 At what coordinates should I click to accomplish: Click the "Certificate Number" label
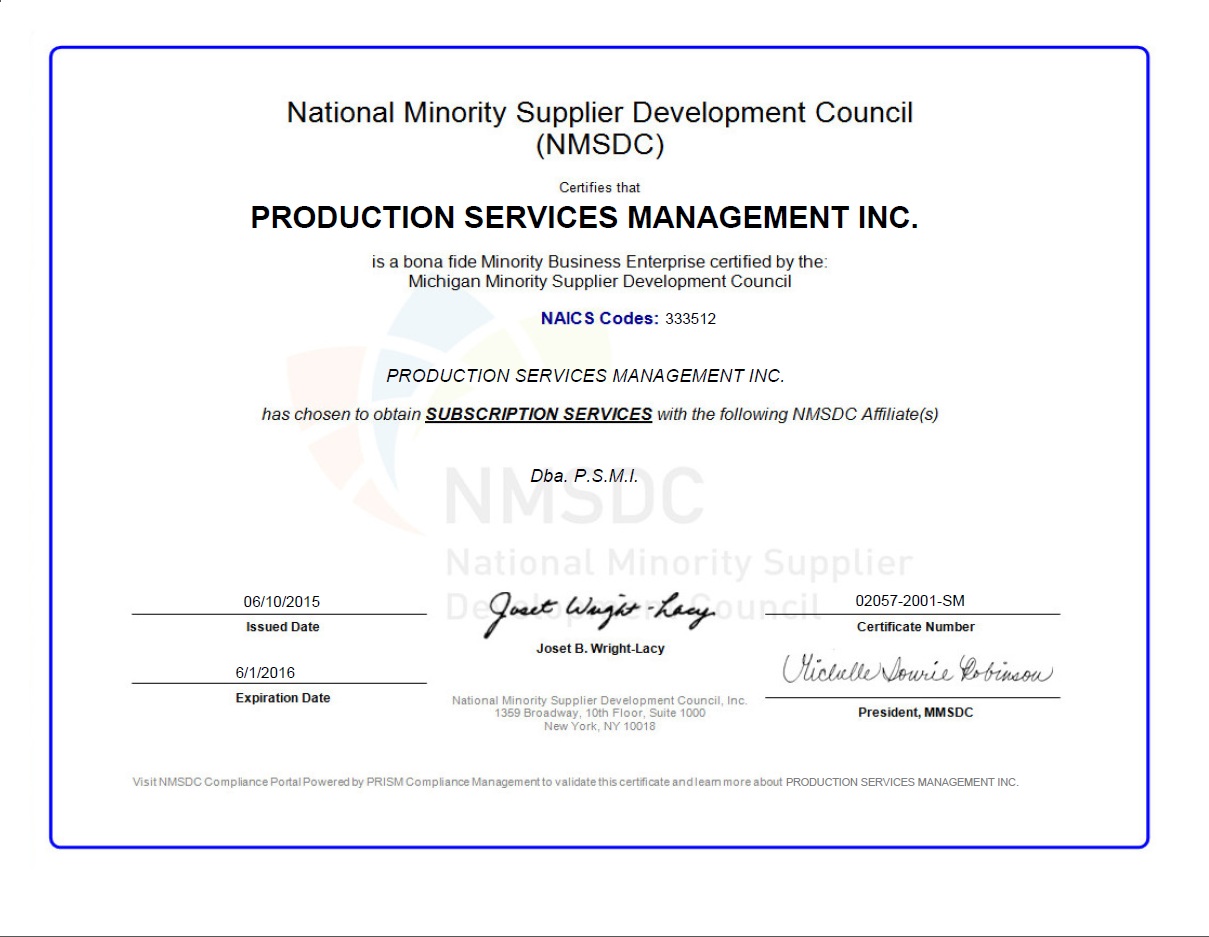916,627
